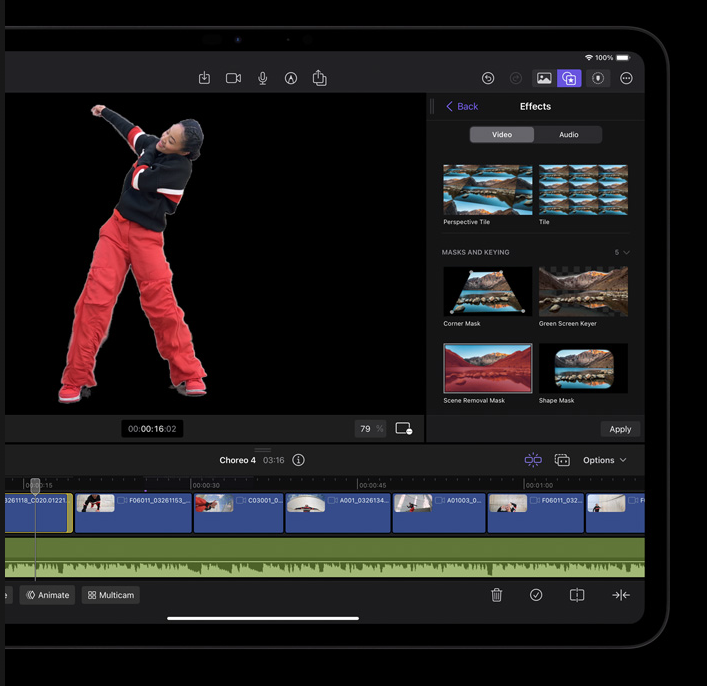This screenshot has width=707, height=686.
Task: Select the A001_0326134 clip
Action: pyautogui.click(x=338, y=513)
